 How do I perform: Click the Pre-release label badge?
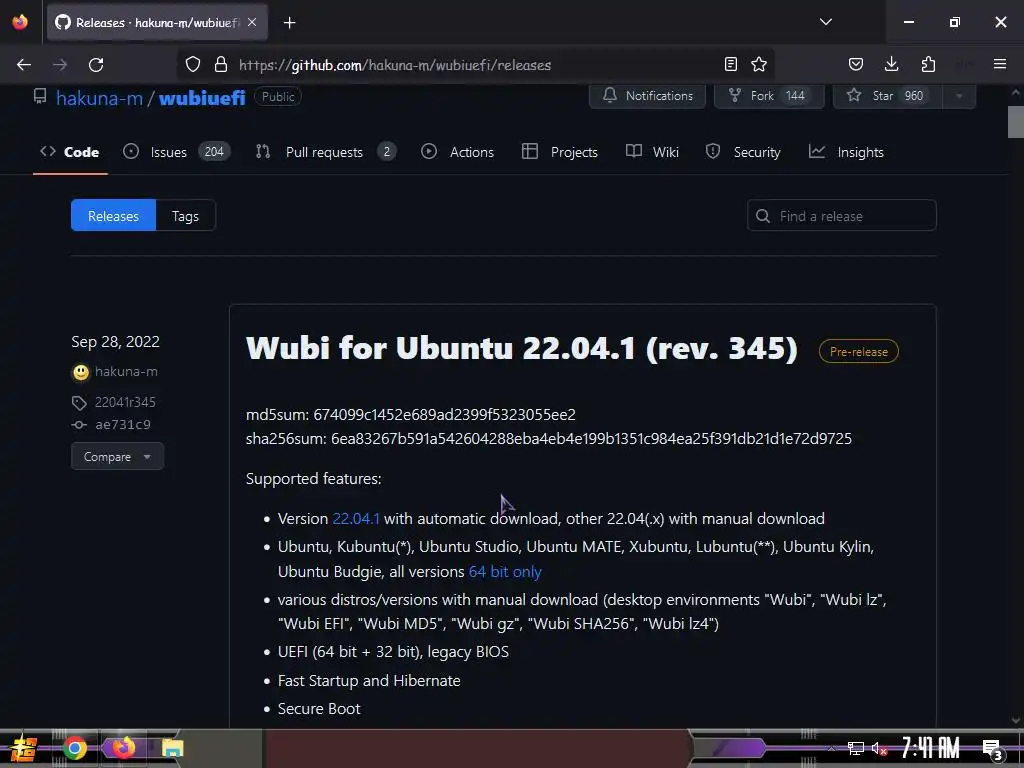pos(859,351)
